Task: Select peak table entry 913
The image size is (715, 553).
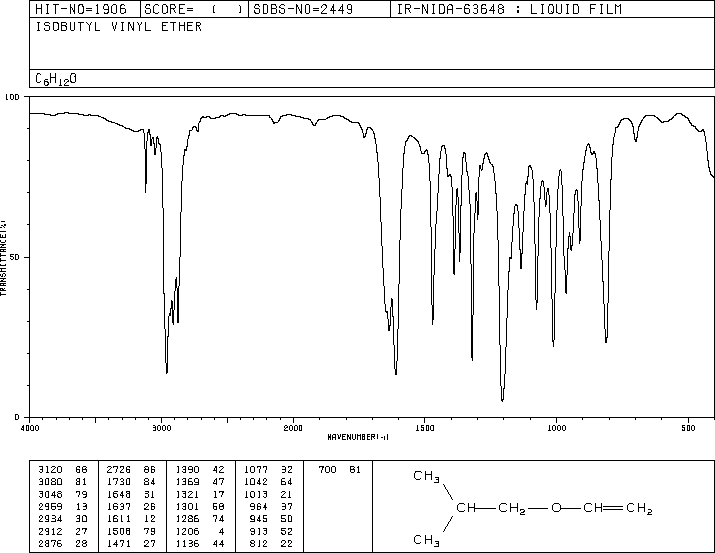Action: (x=259, y=532)
